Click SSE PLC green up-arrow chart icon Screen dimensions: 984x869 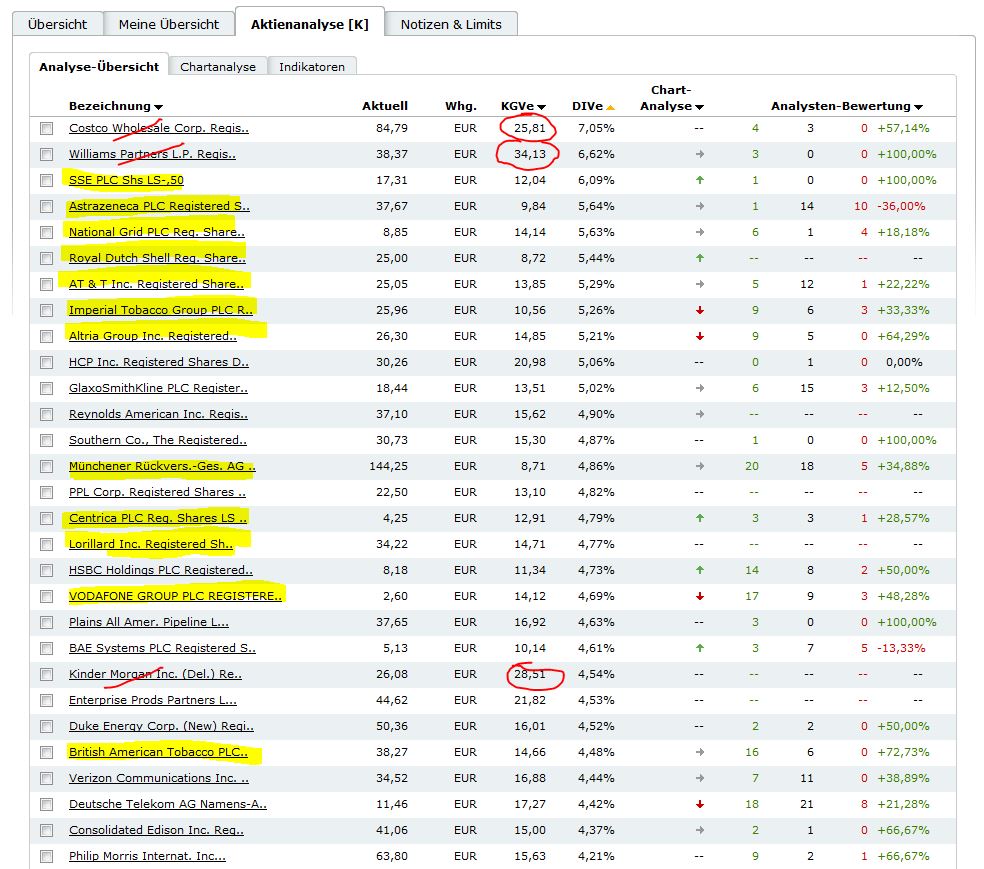tap(700, 180)
